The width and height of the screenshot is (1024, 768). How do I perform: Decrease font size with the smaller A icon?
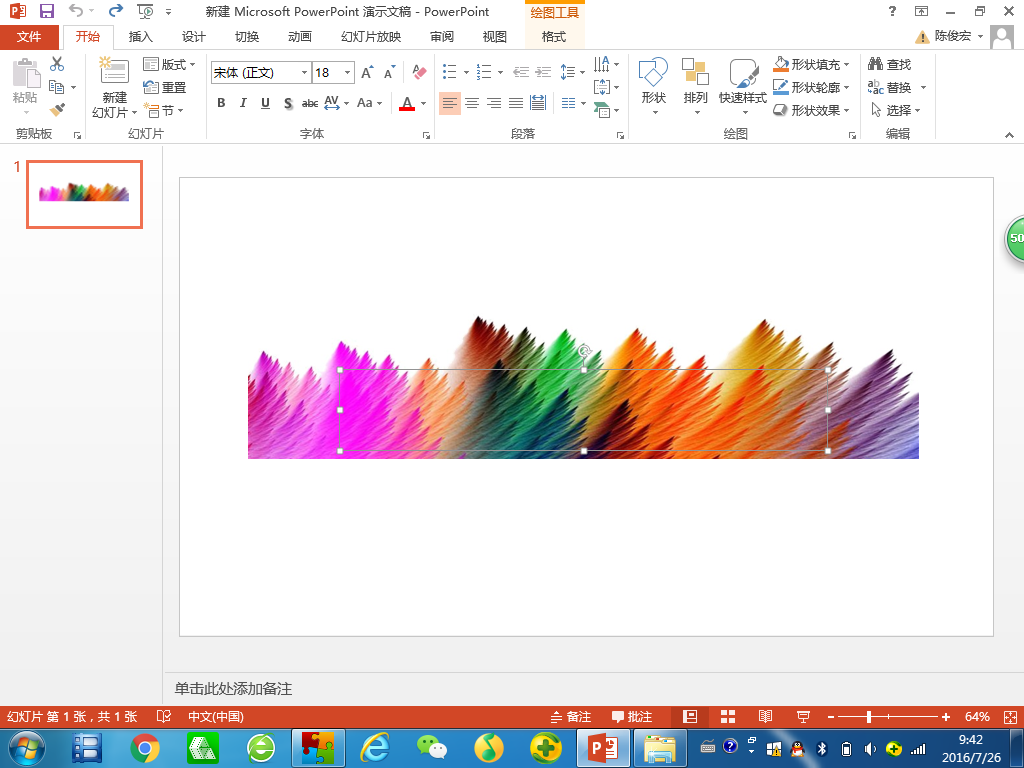tap(389, 72)
